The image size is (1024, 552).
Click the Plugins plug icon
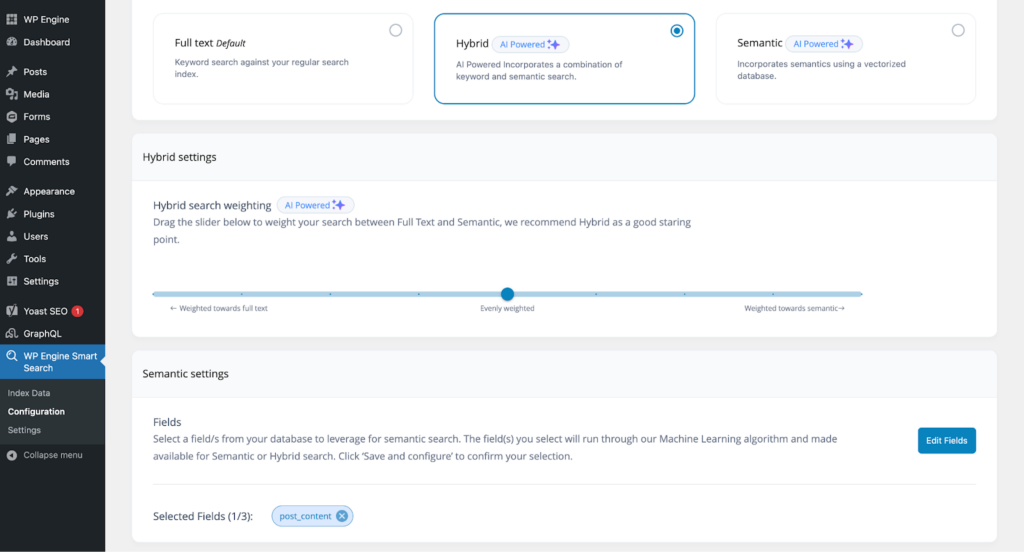click(11, 214)
